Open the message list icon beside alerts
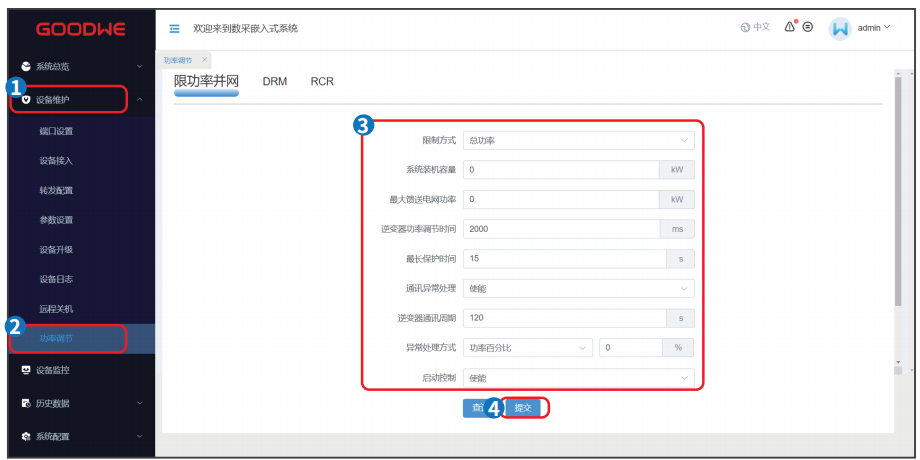This screenshot has width=920, height=460. tap(808, 27)
